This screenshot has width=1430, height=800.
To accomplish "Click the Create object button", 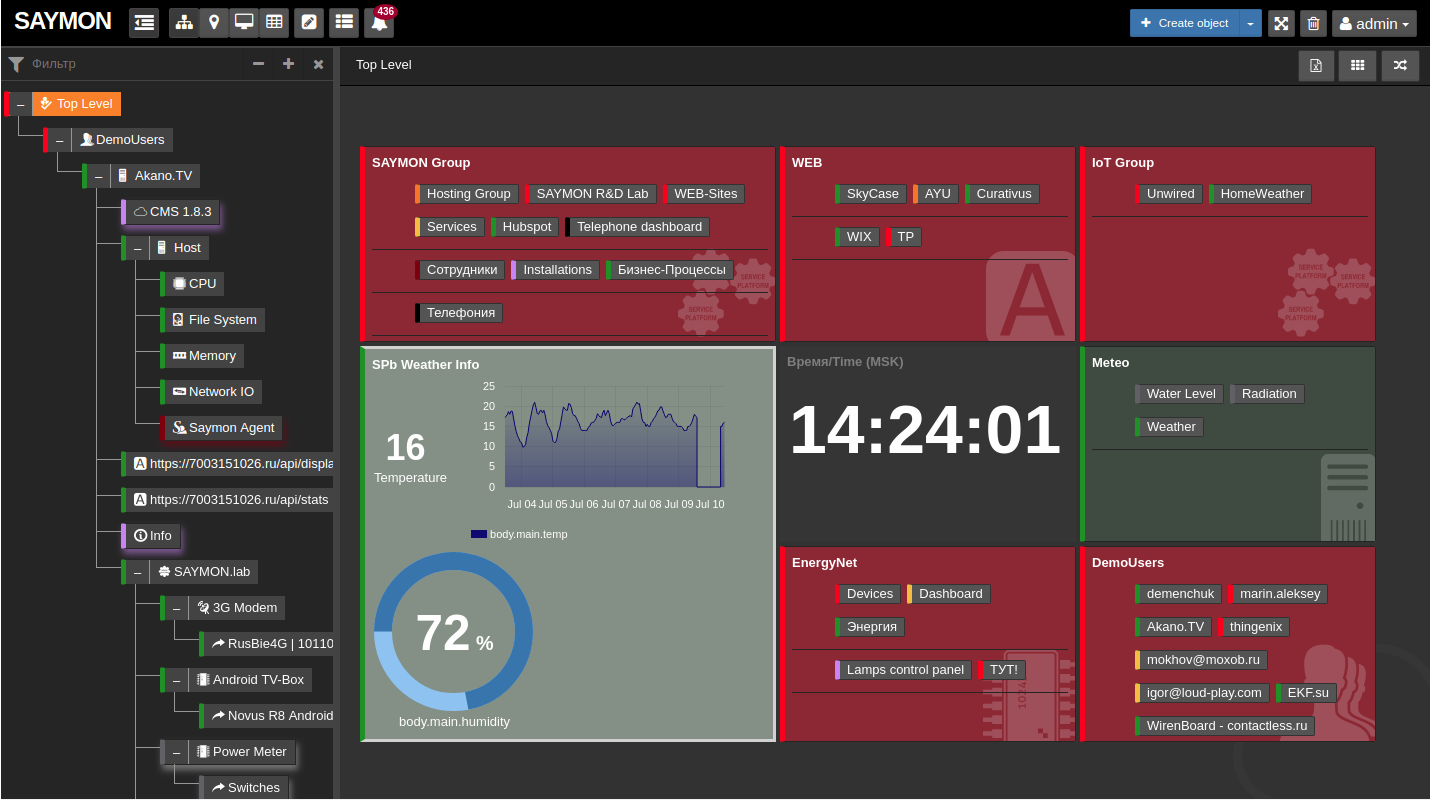I will click(x=1184, y=23).
